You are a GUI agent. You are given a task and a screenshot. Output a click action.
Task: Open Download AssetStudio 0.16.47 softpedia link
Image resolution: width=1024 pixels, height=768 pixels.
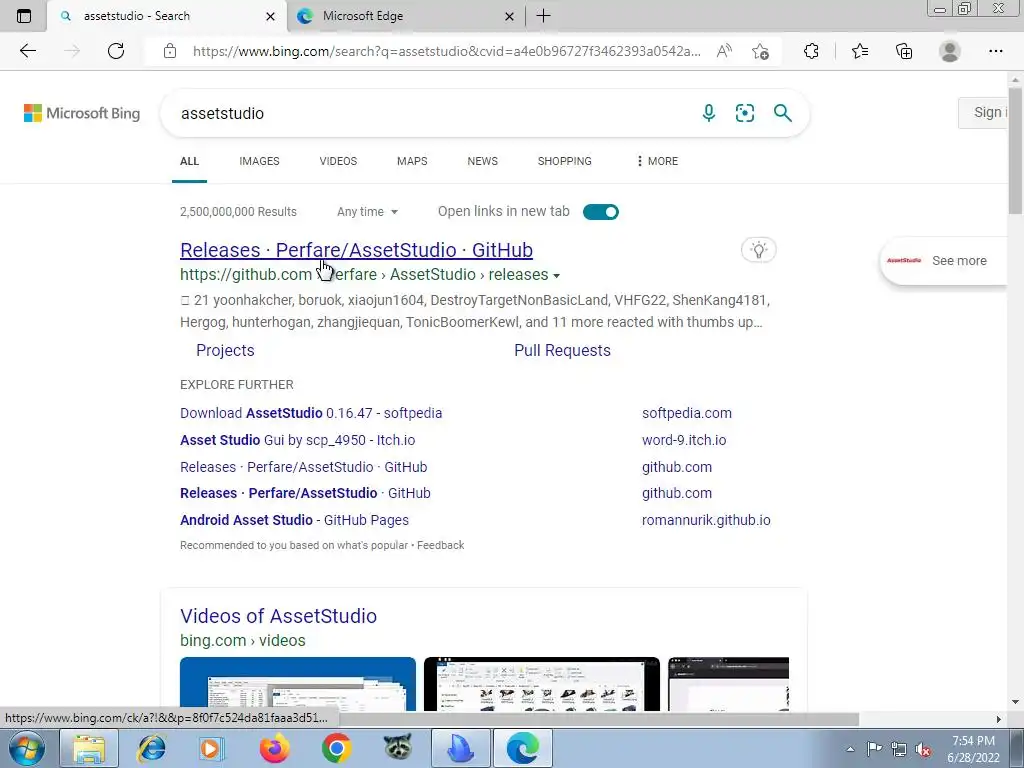click(x=311, y=413)
